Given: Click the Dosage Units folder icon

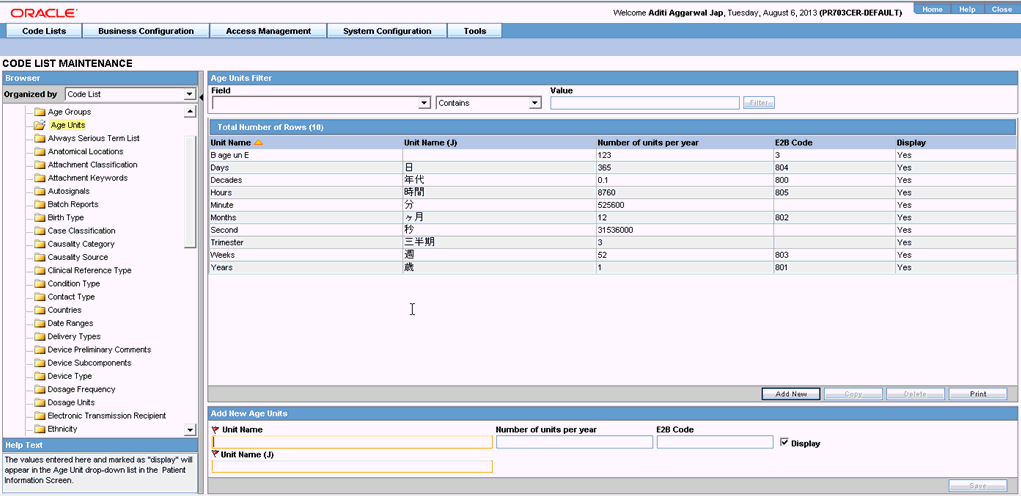Looking at the screenshot, I should click(x=39, y=402).
